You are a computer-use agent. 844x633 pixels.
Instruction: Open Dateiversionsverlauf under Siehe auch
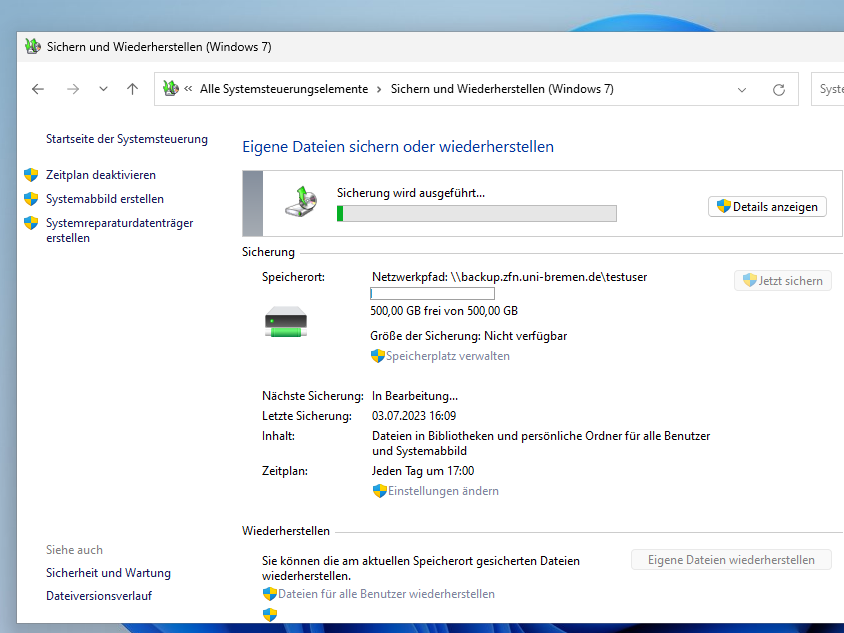click(x=99, y=596)
